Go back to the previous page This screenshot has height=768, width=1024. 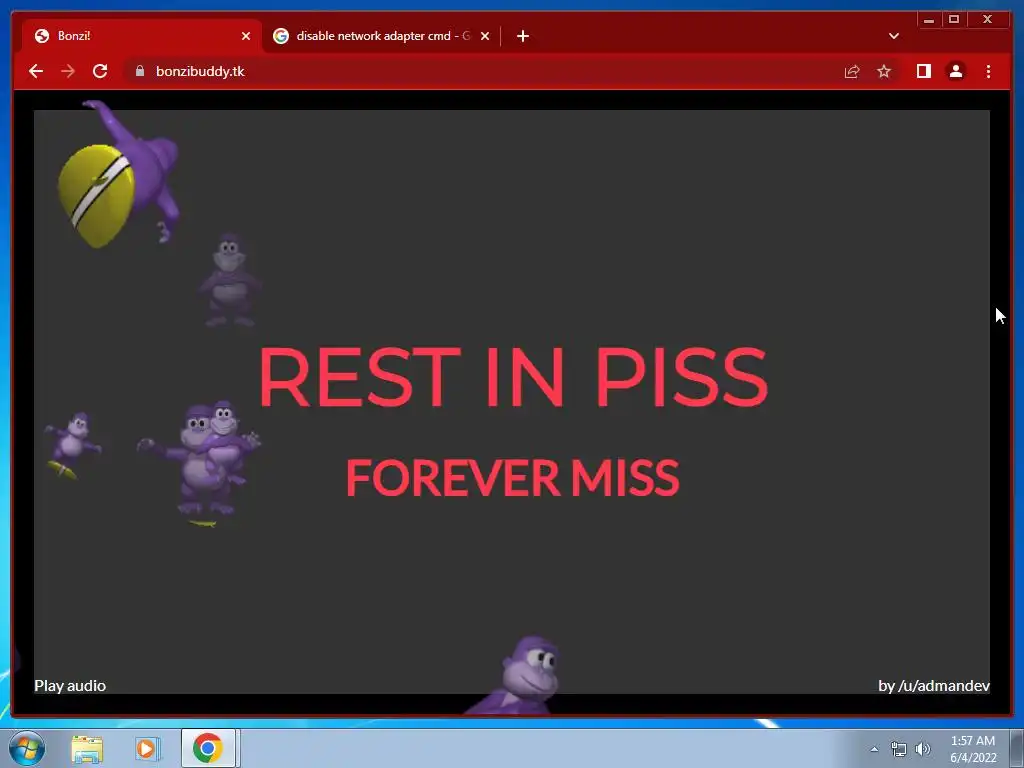(36, 71)
